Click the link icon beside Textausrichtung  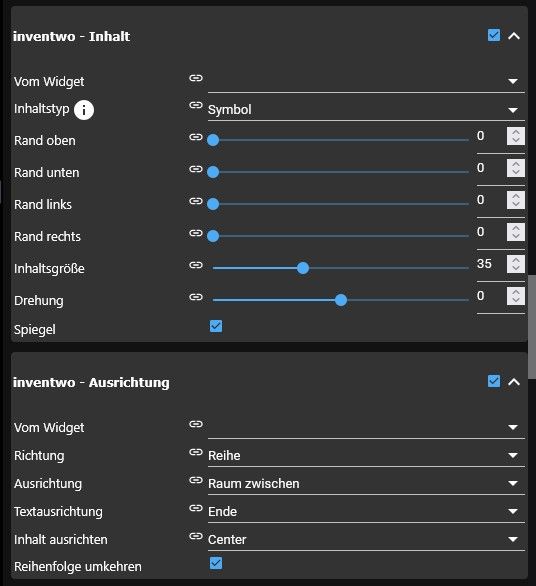195,508
